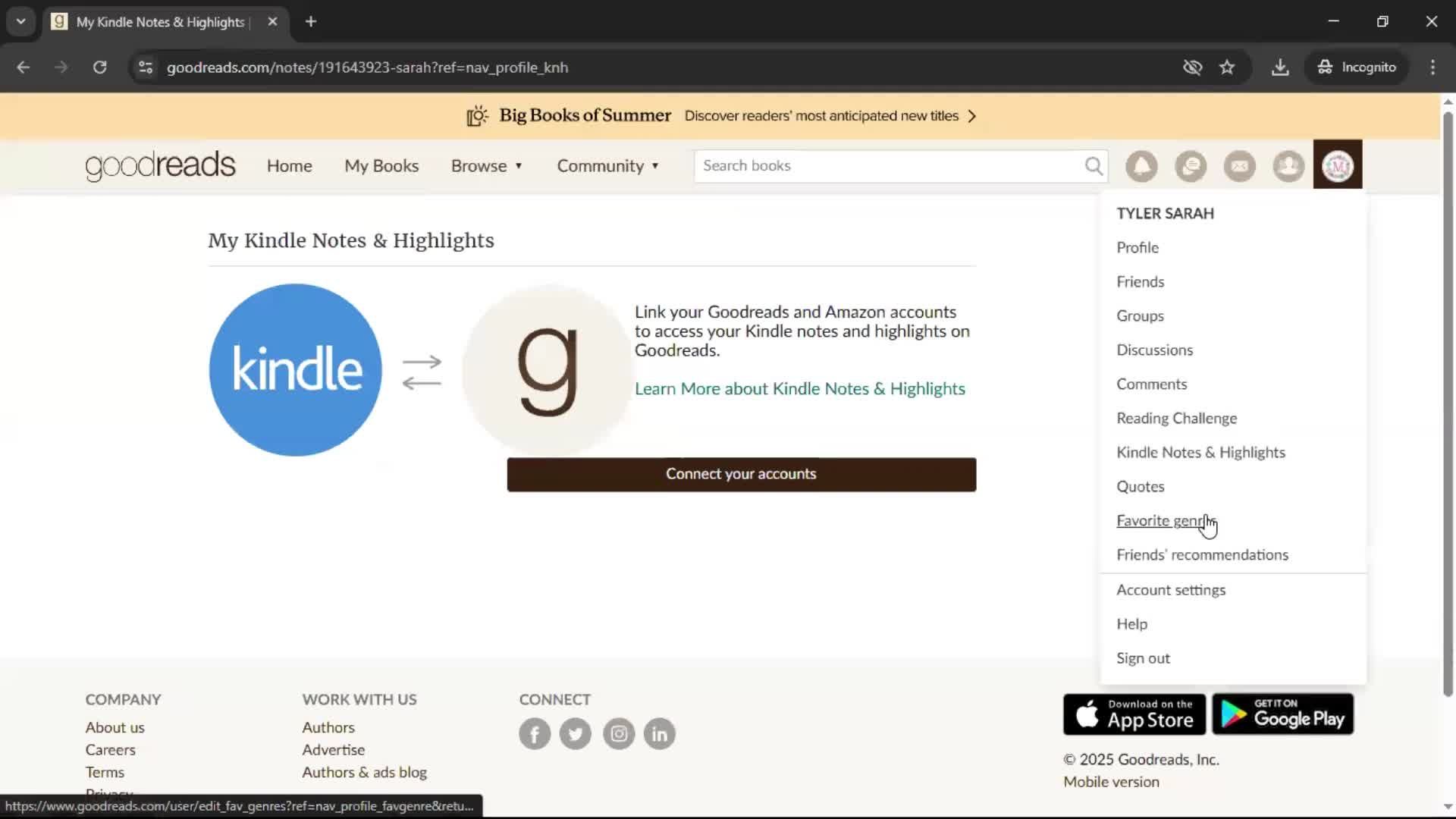1456x819 pixels.
Task: Select Groups from user menu
Action: pos(1140,315)
